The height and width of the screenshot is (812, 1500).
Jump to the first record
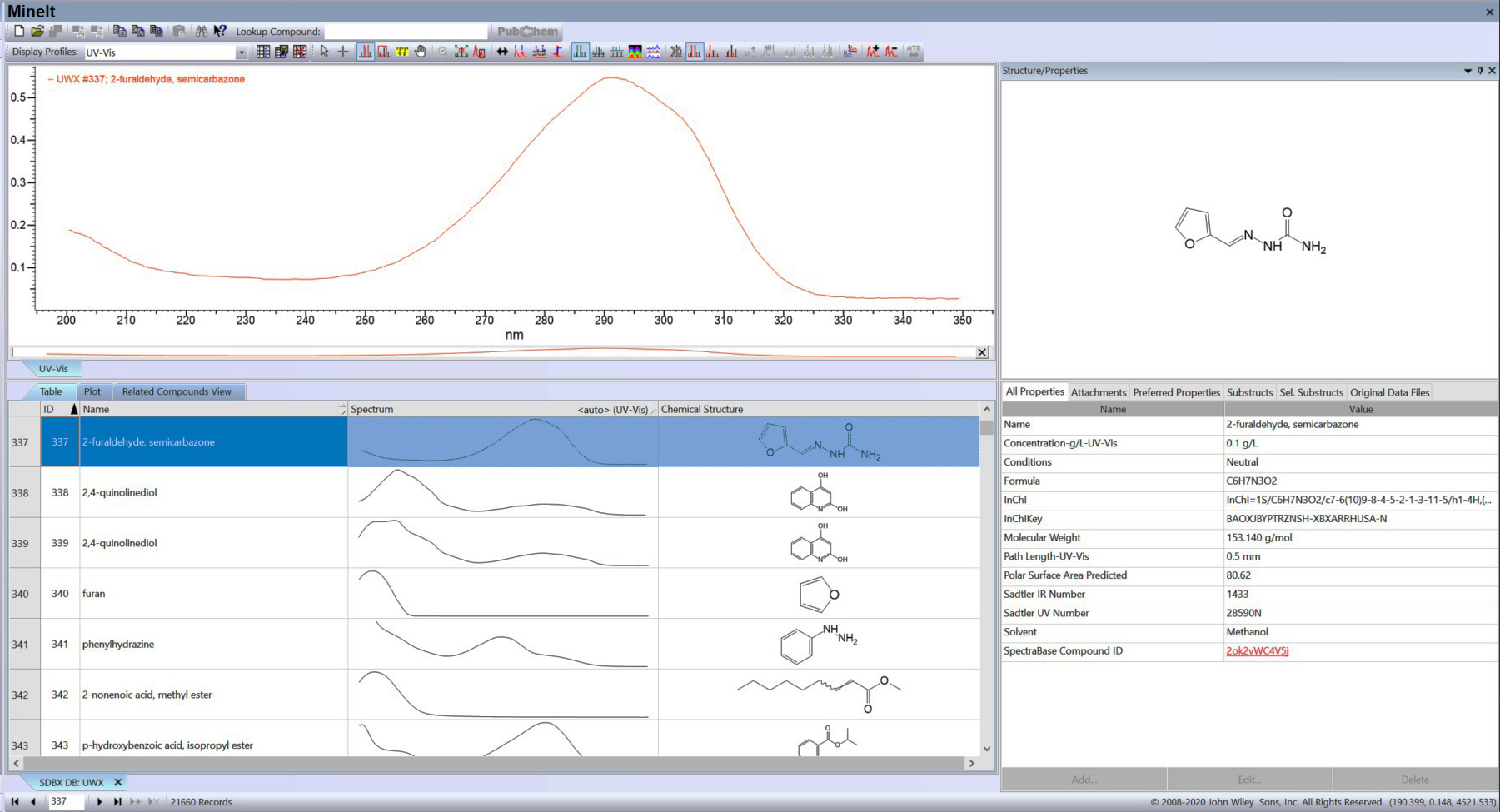point(15,802)
